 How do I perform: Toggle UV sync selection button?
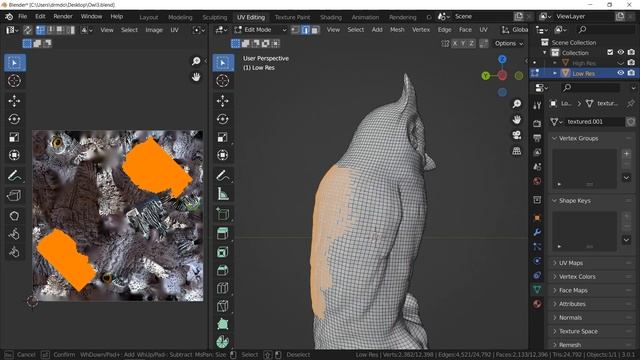point(28,30)
